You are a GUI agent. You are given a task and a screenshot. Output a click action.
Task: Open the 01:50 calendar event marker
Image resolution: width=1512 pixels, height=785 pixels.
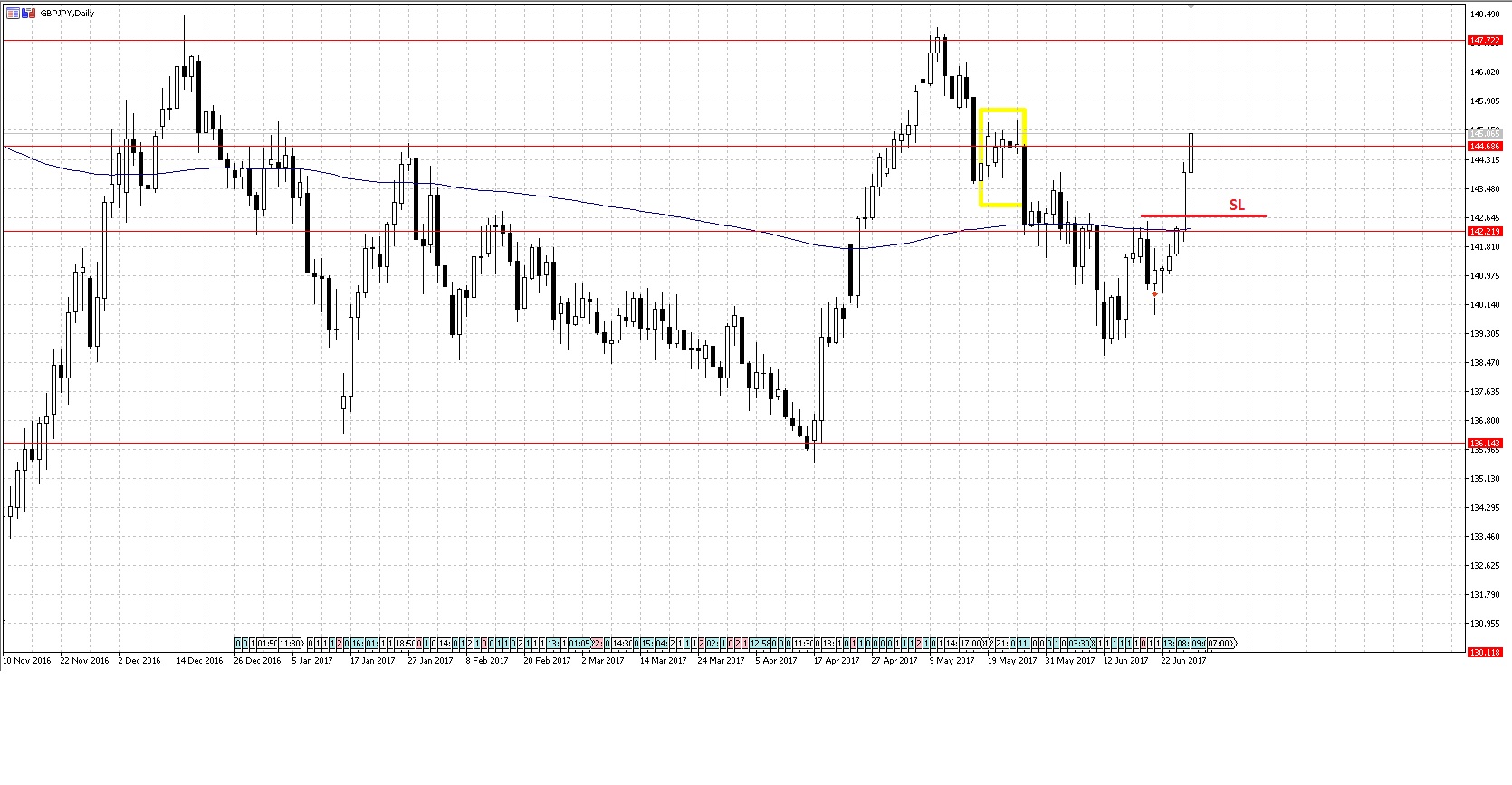[x=267, y=644]
